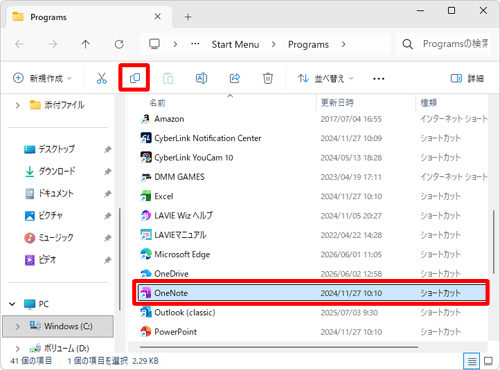This screenshot has height=370, width=500.
Task: Share the selected item using share icon
Action: coord(235,78)
